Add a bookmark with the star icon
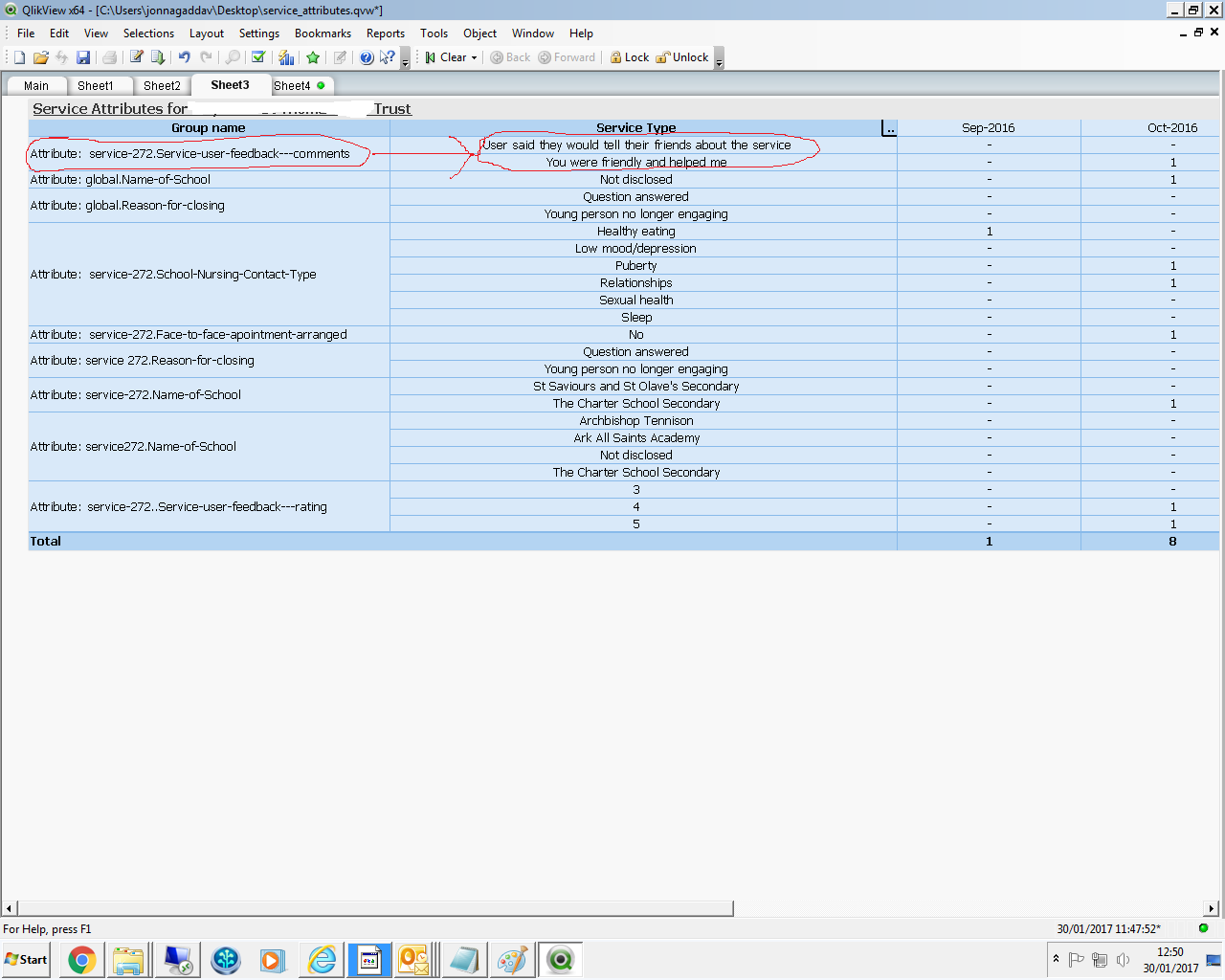Screen dimensions: 1225x980 [312, 57]
